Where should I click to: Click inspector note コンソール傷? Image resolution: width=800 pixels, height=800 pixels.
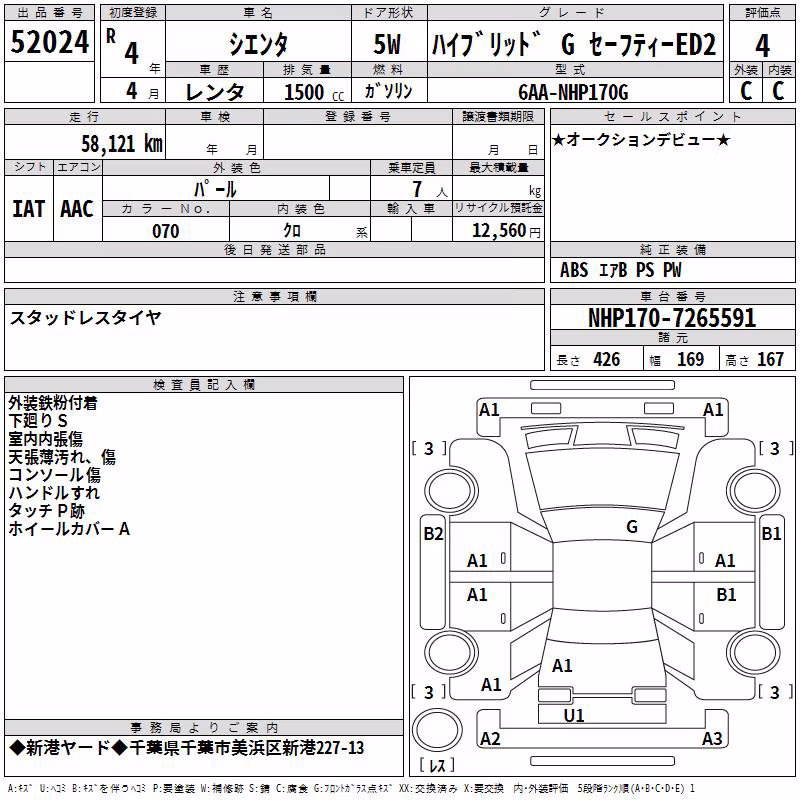point(55,474)
